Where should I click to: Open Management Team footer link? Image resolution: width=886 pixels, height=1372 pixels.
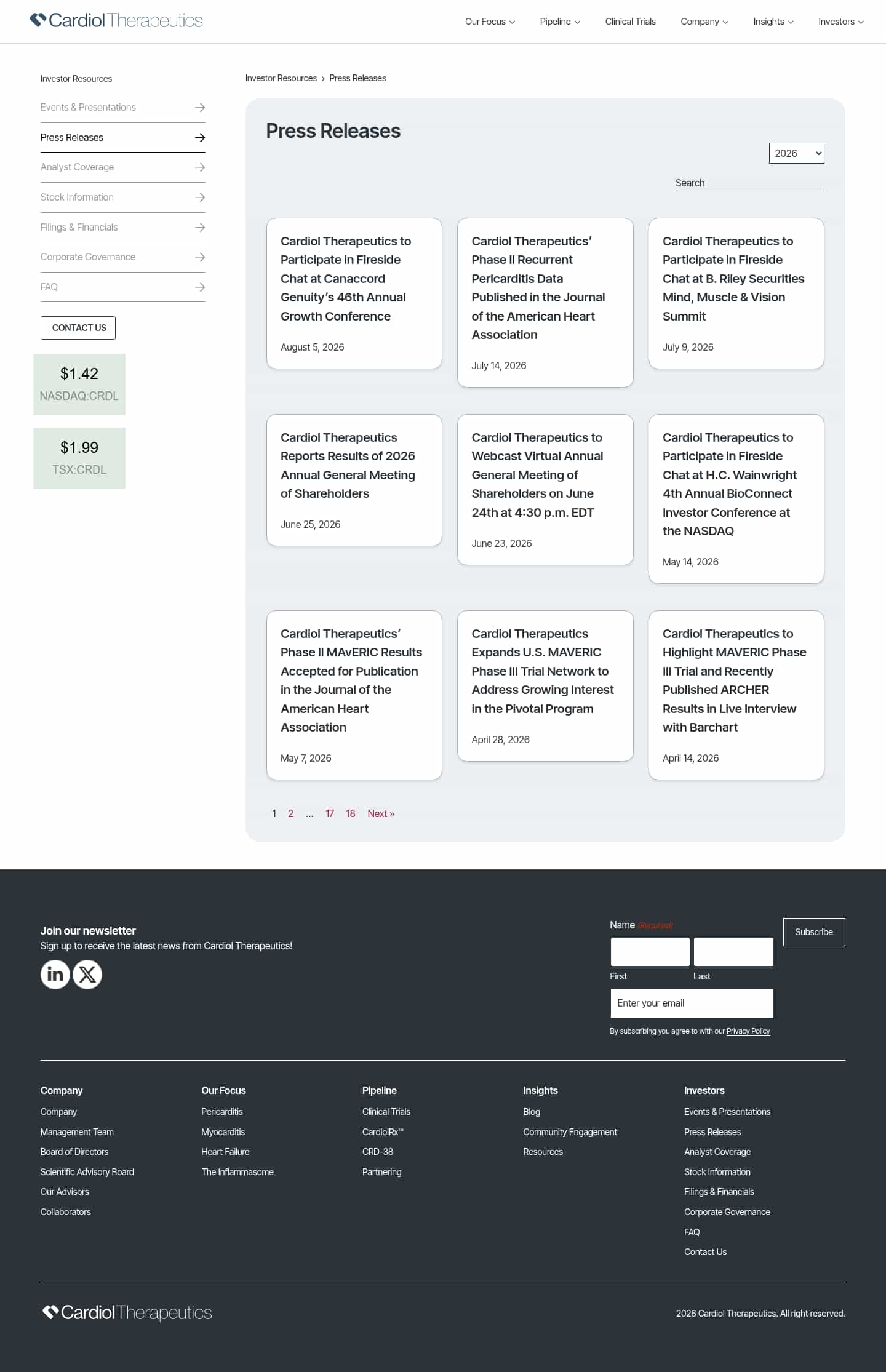tap(77, 1132)
